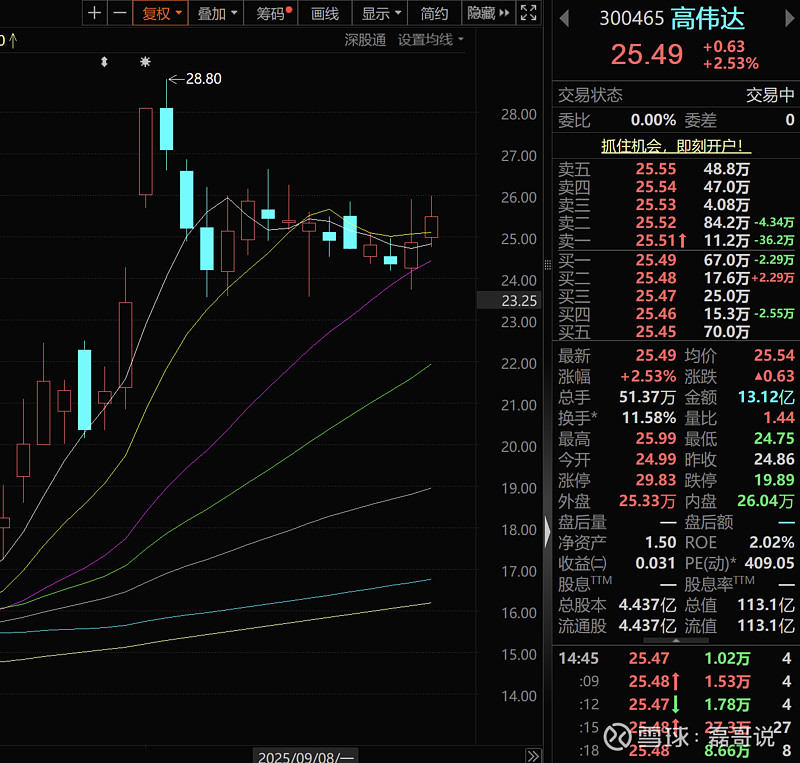800x763 pixels.
Task: Click 量比 value 1.44
Action: click(x=779, y=418)
